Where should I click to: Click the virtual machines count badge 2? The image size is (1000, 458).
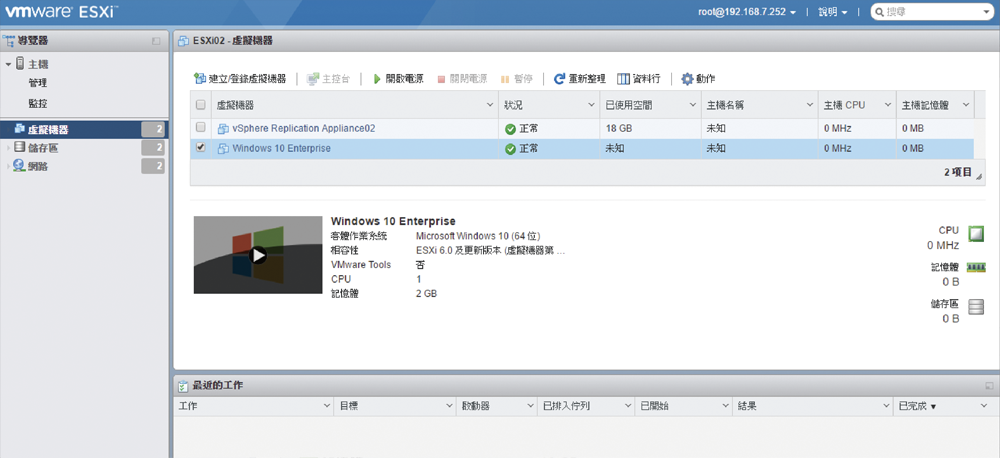(154, 129)
